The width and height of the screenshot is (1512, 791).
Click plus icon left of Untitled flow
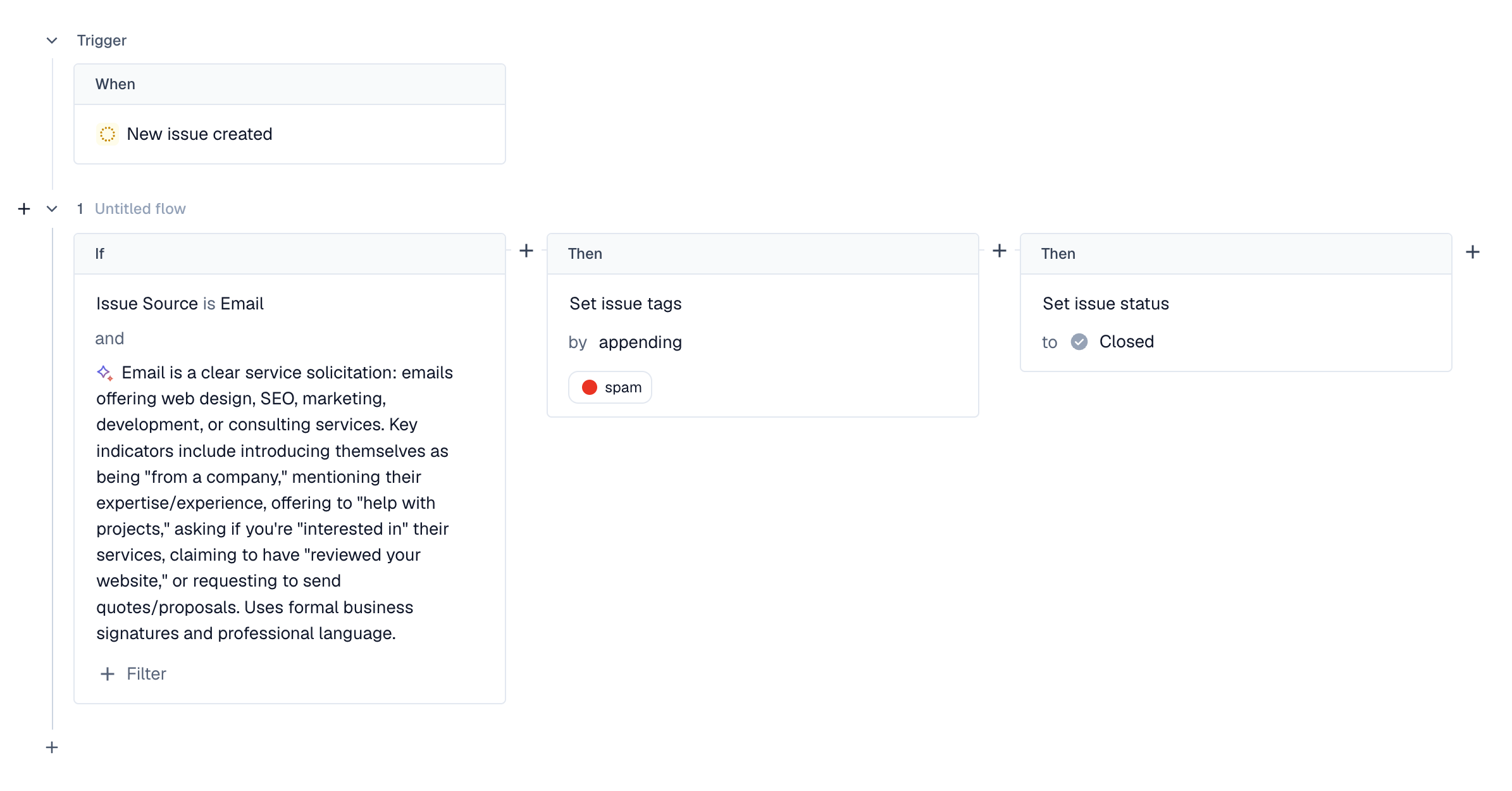24,209
